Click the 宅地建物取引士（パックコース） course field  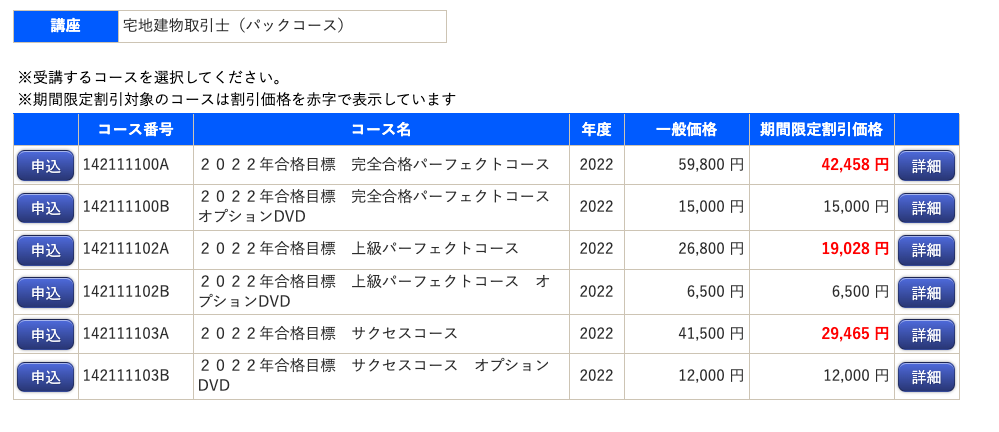[x=282, y=26]
